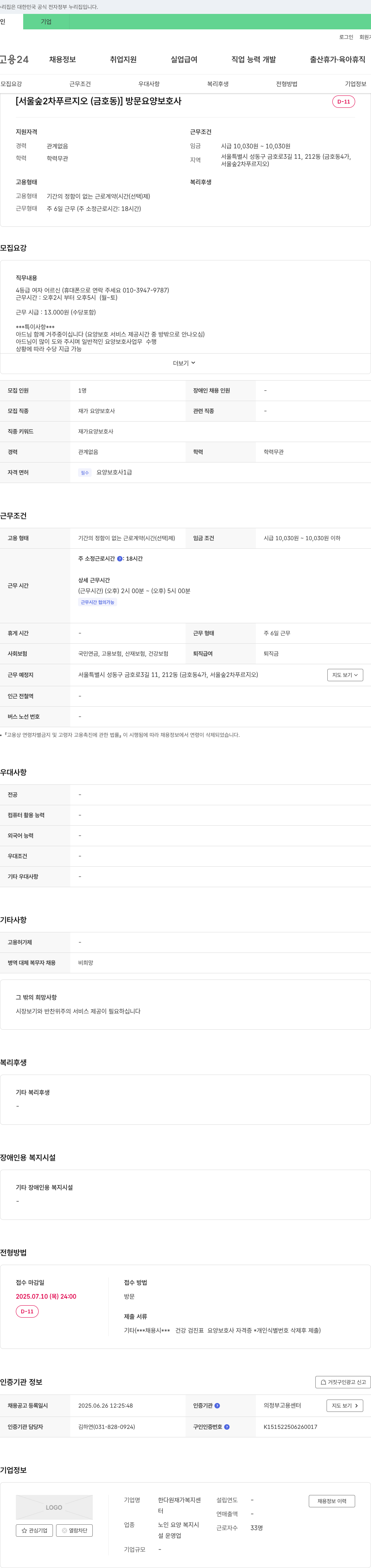
Task: Click the 33명 worker count
Action: pos(257,1528)
